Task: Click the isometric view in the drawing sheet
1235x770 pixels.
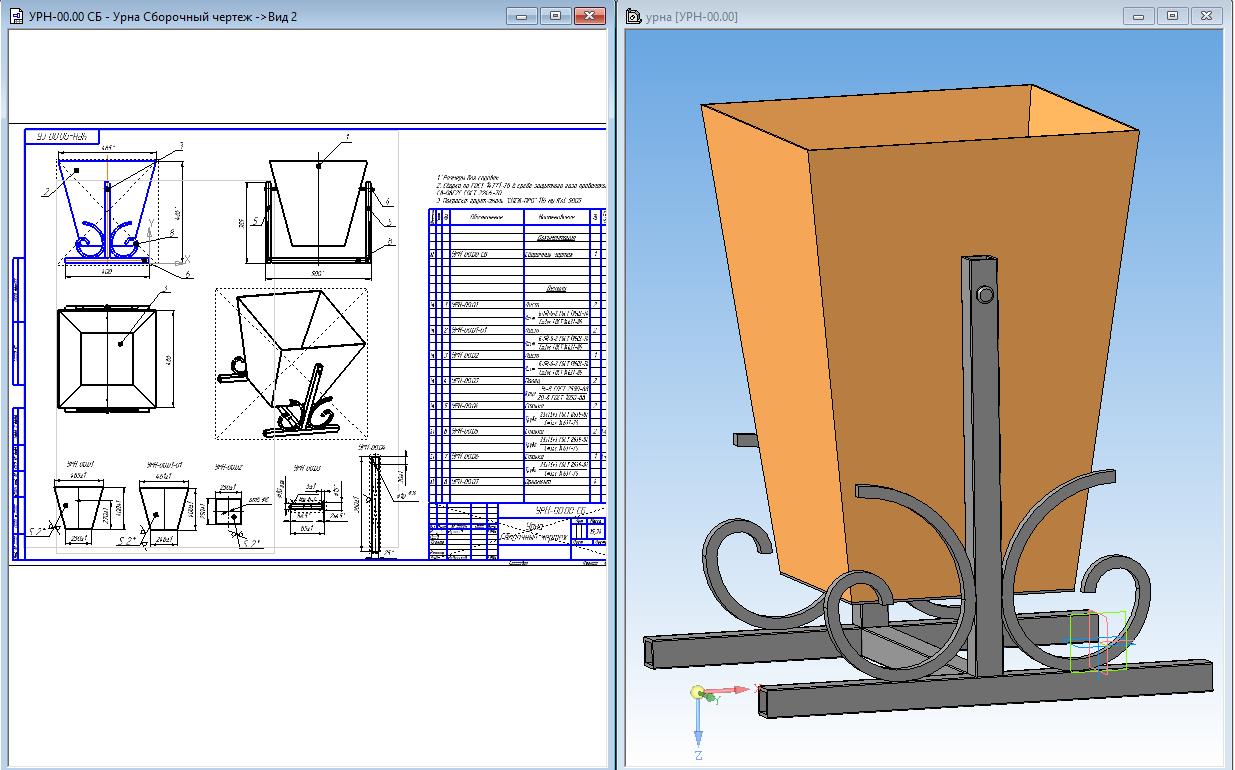Action: coord(290,365)
